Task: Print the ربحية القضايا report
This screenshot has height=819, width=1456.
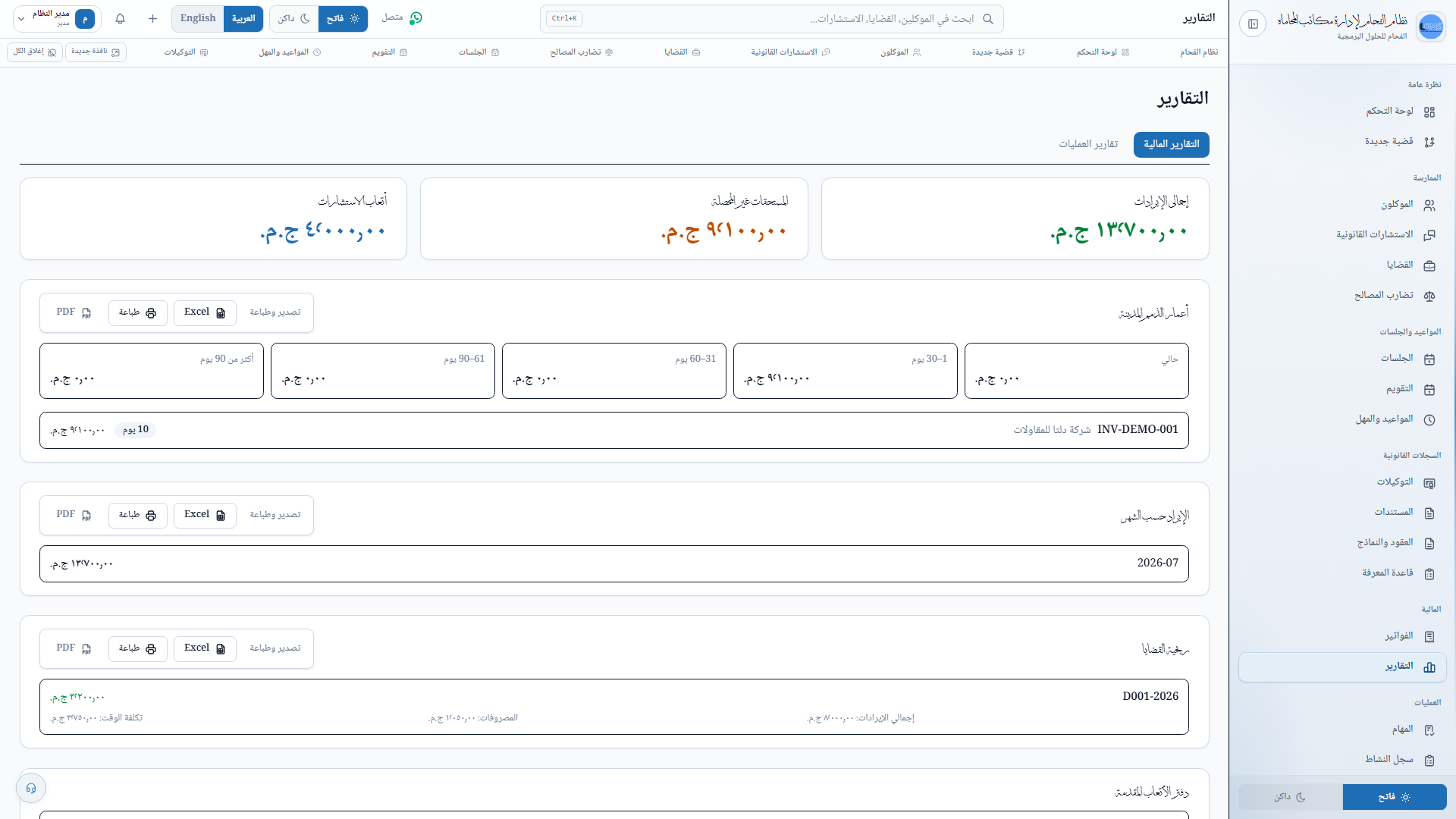Action: [137, 649]
